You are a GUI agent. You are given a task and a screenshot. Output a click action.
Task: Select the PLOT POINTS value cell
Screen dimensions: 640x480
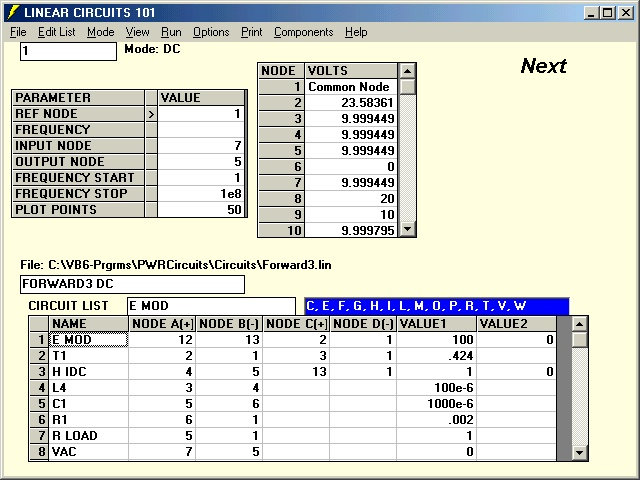(202, 210)
